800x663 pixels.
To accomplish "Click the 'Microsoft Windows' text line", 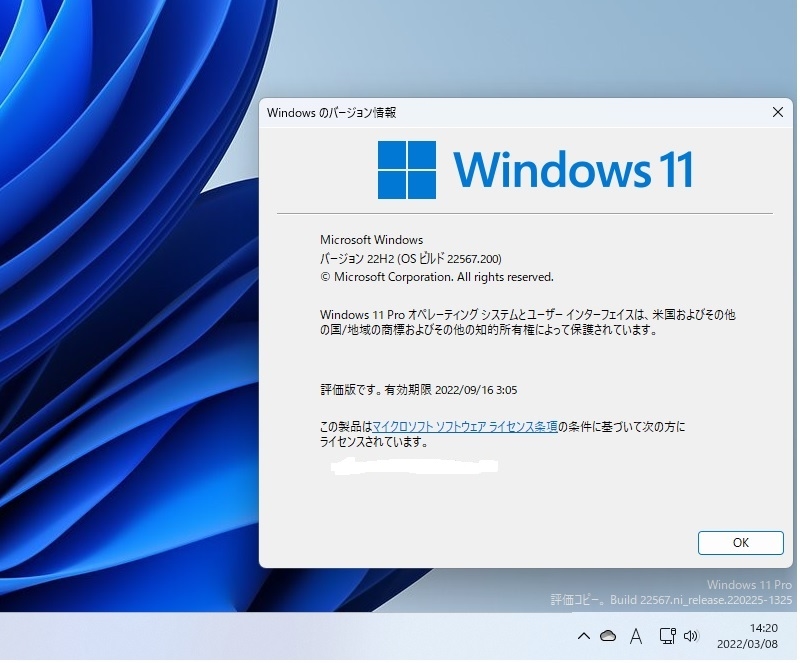I will (372, 241).
